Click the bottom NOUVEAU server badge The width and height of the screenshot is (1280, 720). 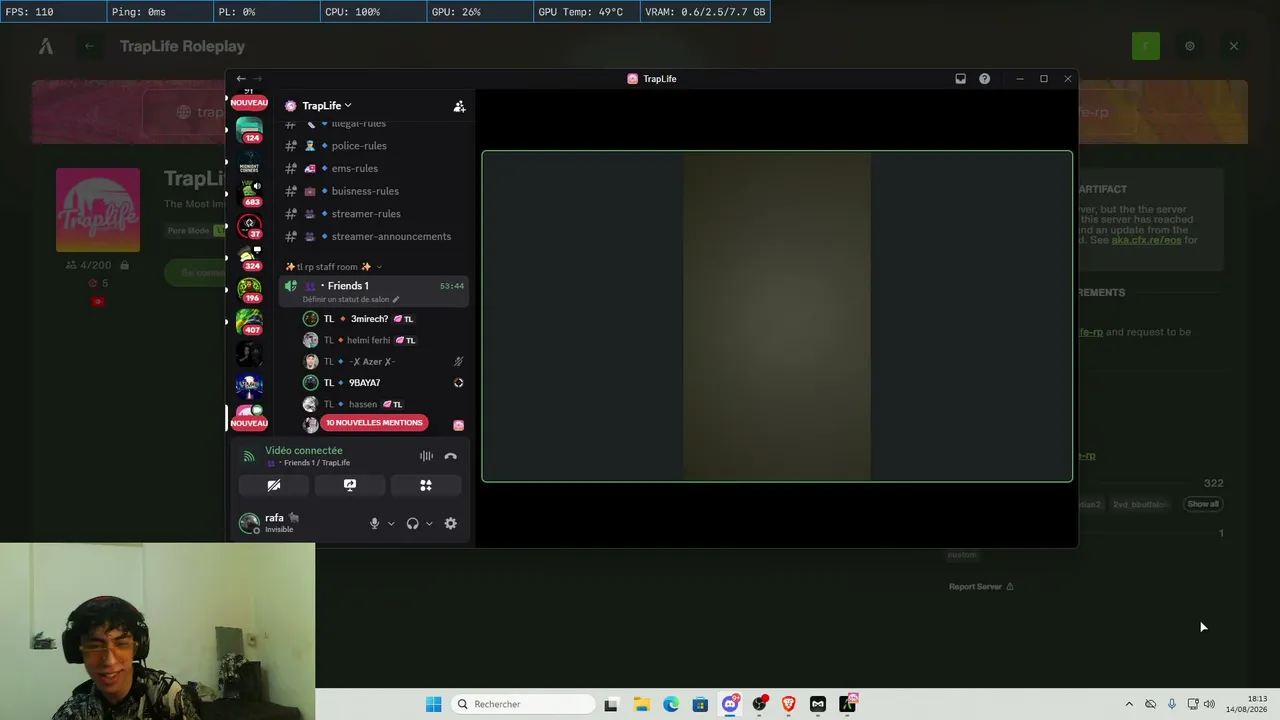pos(249,423)
